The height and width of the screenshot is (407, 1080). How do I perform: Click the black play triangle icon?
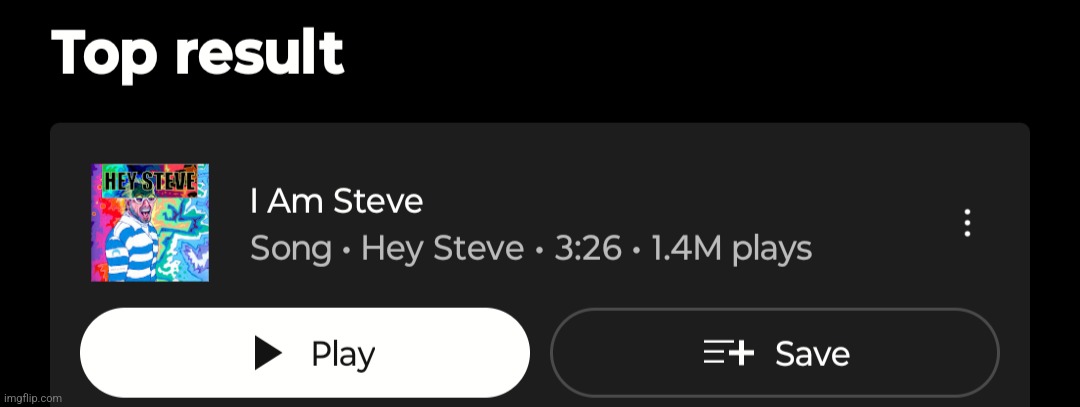(x=268, y=353)
